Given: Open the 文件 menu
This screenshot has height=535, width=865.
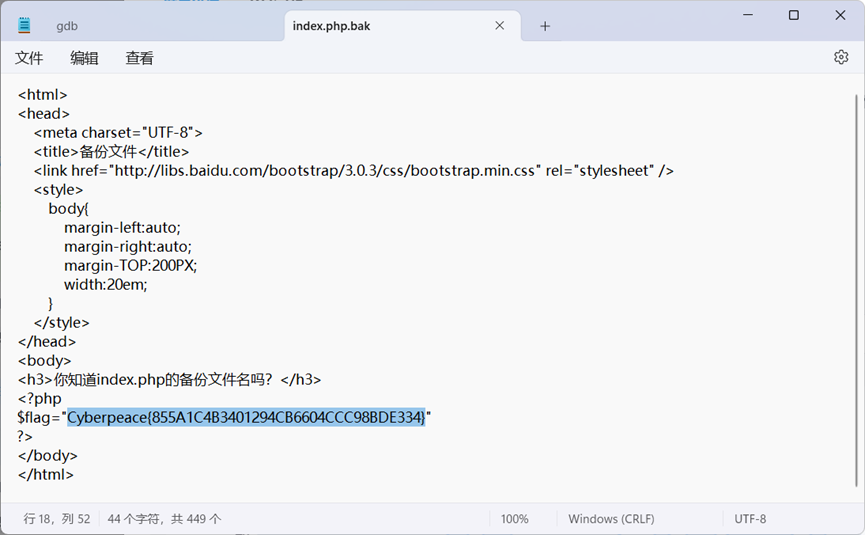Looking at the screenshot, I should point(29,58).
